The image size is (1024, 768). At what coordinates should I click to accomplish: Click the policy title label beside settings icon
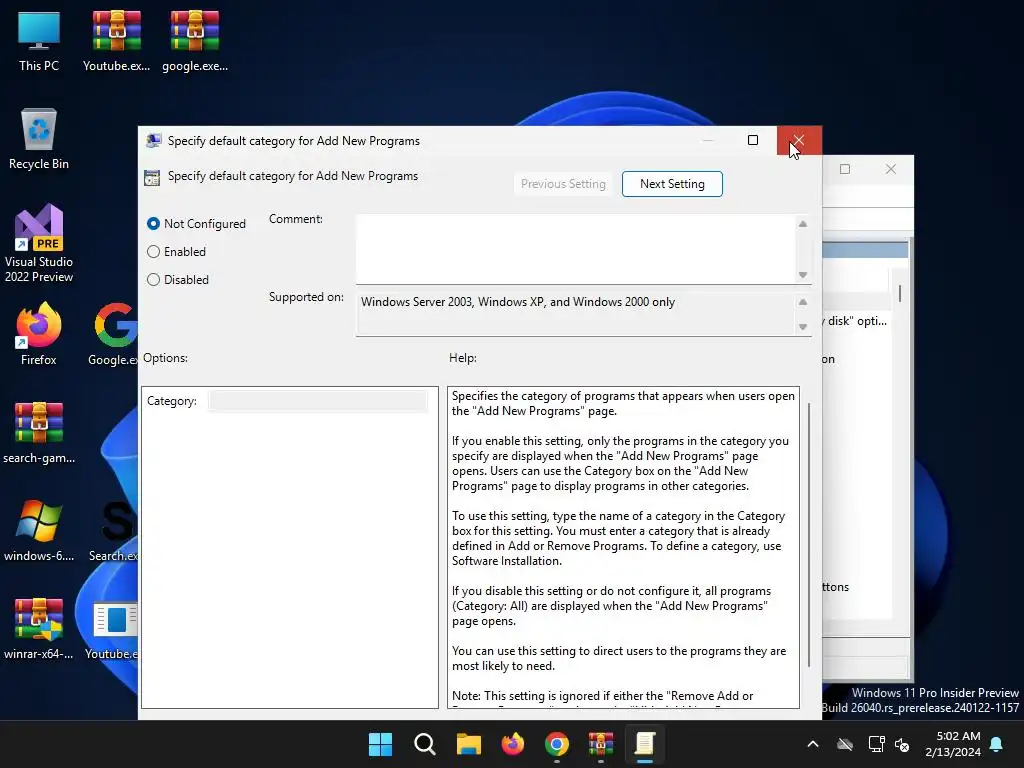tap(293, 176)
